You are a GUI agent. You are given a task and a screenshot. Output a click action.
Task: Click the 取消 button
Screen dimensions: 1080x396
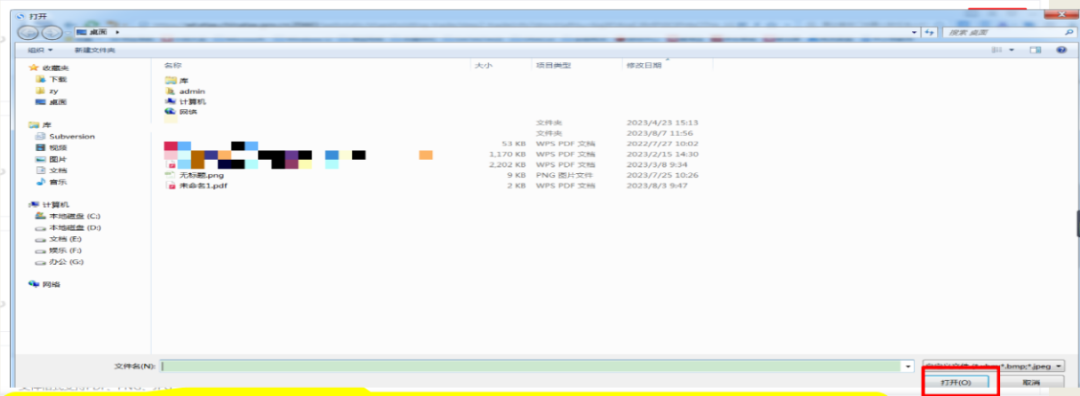click(1031, 382)
